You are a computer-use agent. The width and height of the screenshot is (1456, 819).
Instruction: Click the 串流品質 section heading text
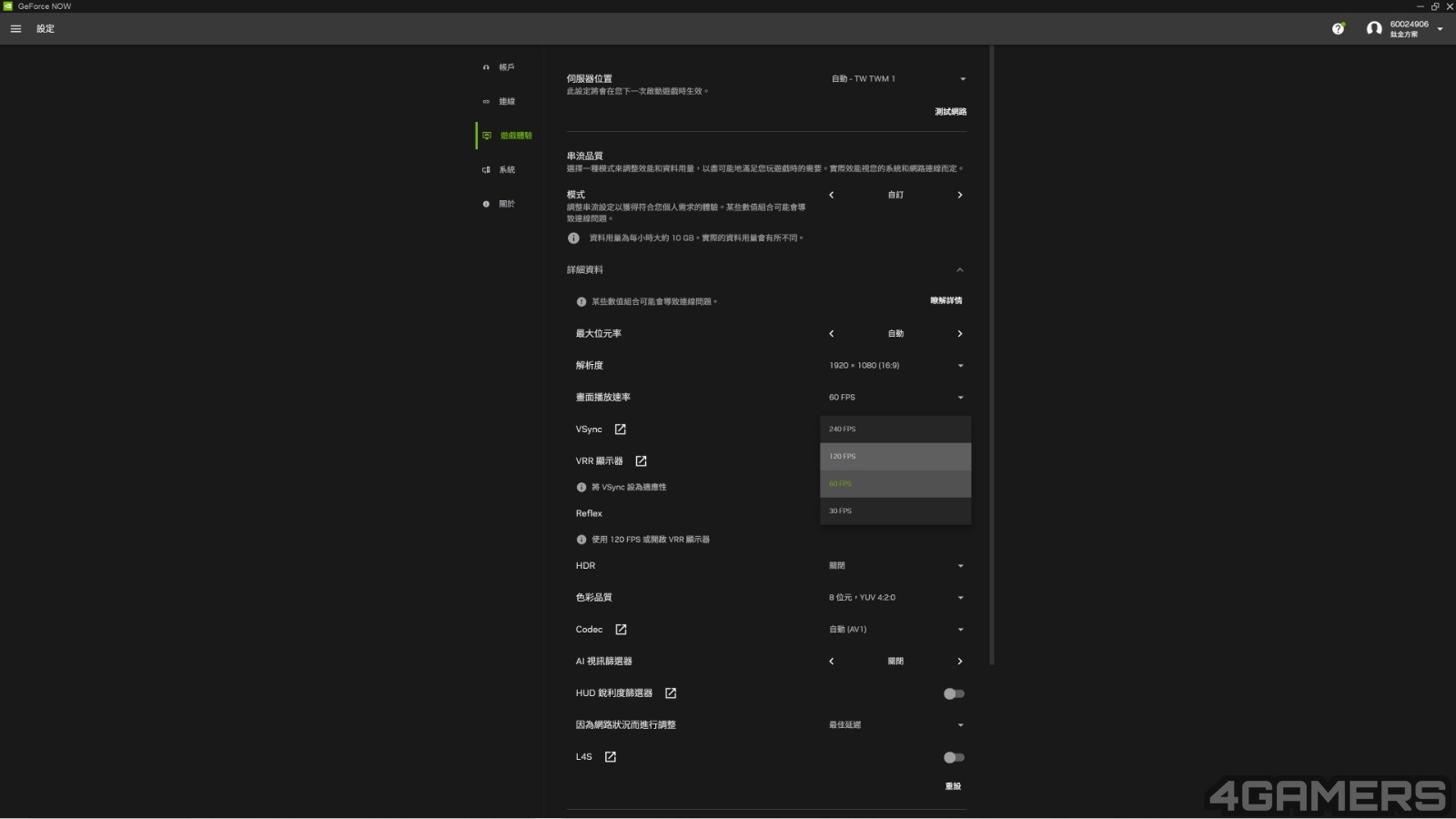585,157
